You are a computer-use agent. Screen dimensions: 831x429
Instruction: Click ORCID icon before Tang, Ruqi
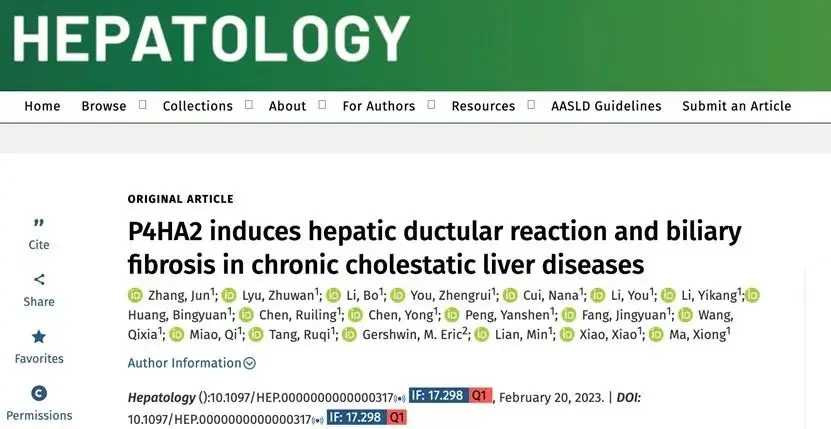click(x=256, y=335)
